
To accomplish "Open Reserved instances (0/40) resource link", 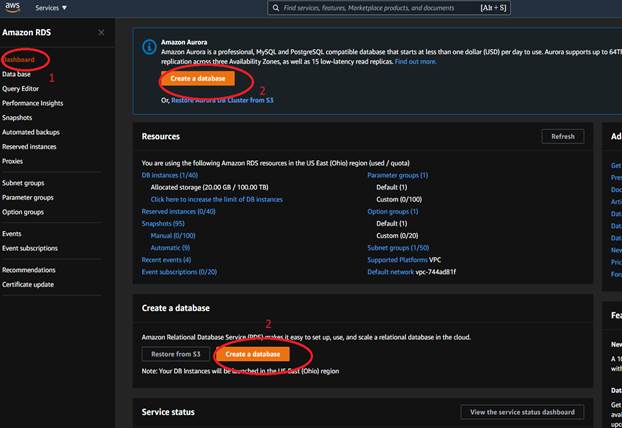I will (179, 212).
